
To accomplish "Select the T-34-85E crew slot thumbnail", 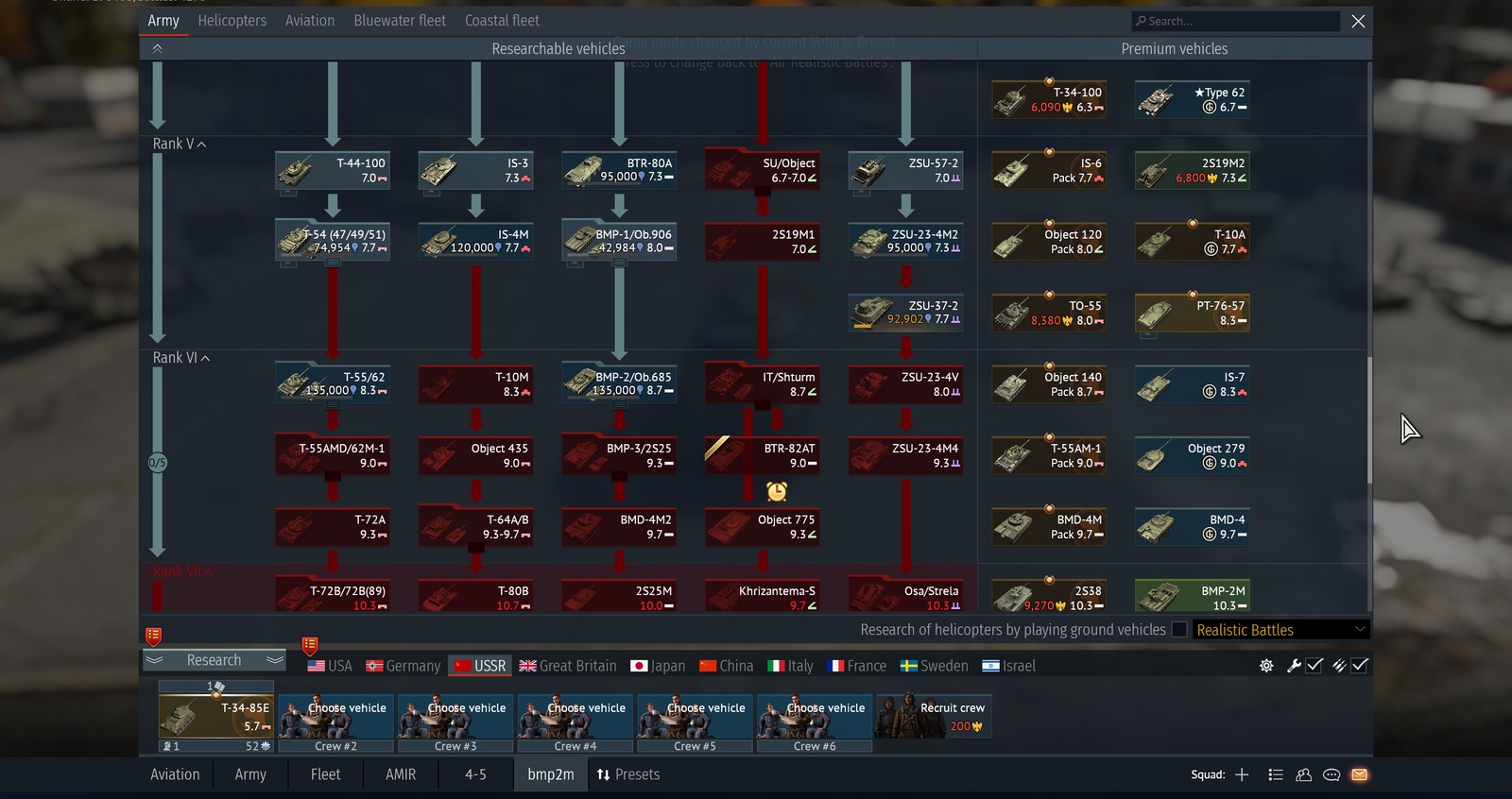I will point(216,716).
